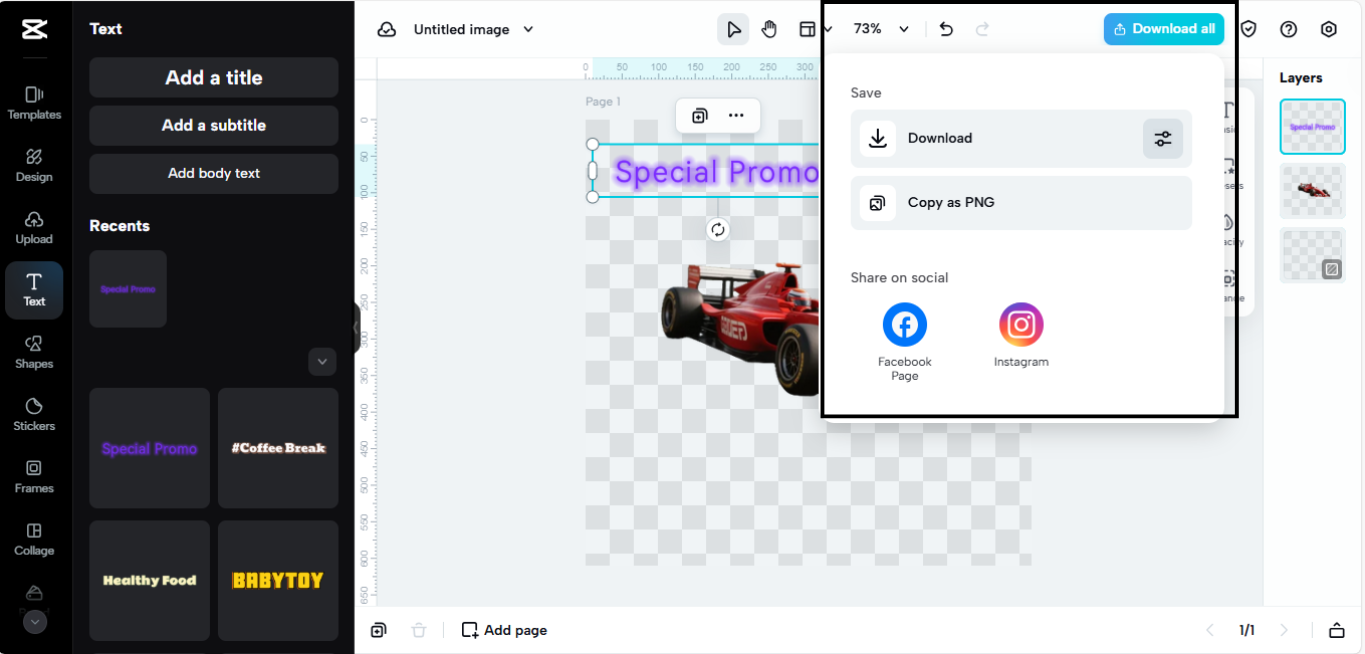Select Special Promo text on canvas
Viewport: 1365px width, 654px height.
[x=716, y=172]
